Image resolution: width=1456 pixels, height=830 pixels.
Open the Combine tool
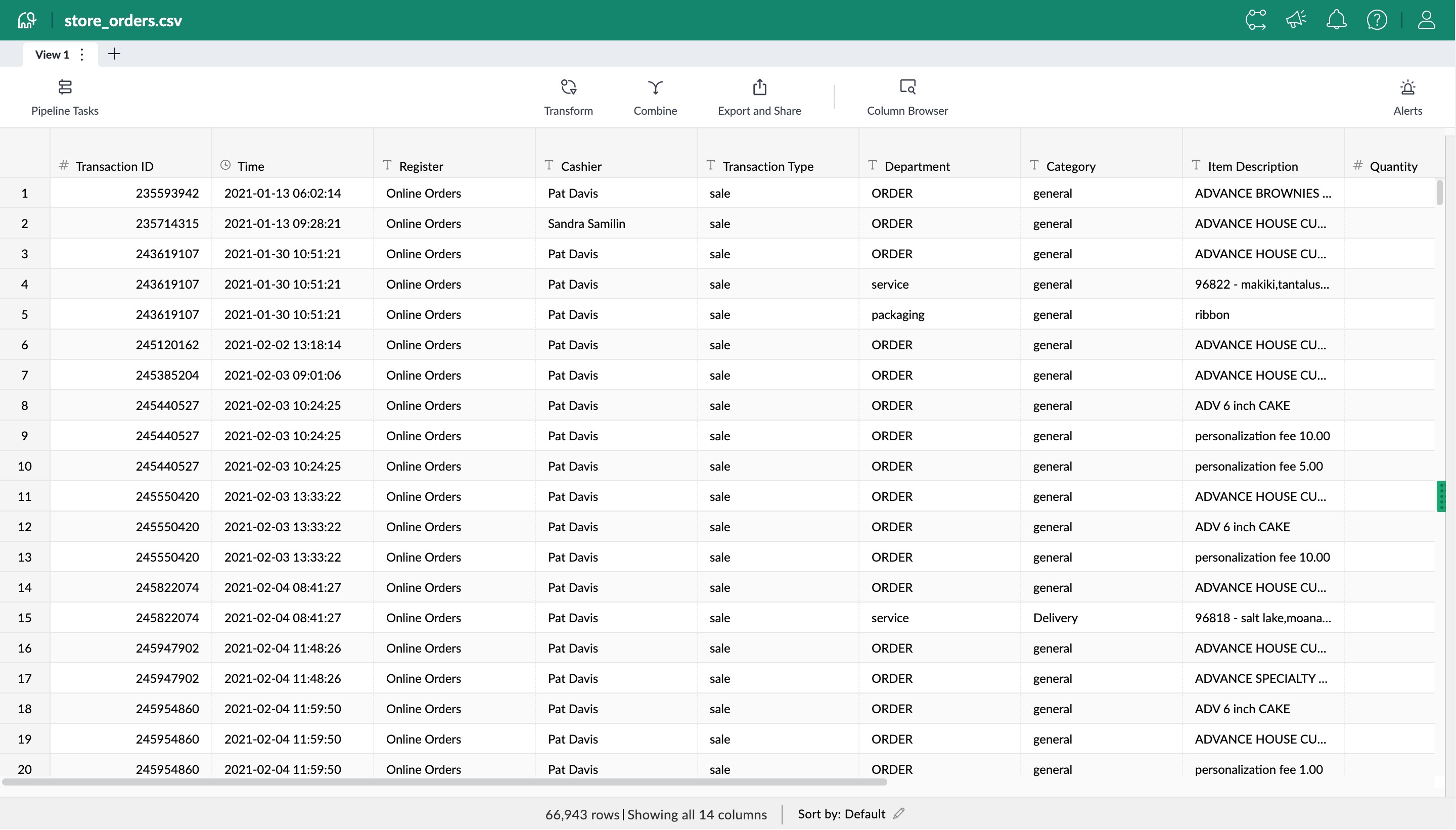tap(655, 97)
